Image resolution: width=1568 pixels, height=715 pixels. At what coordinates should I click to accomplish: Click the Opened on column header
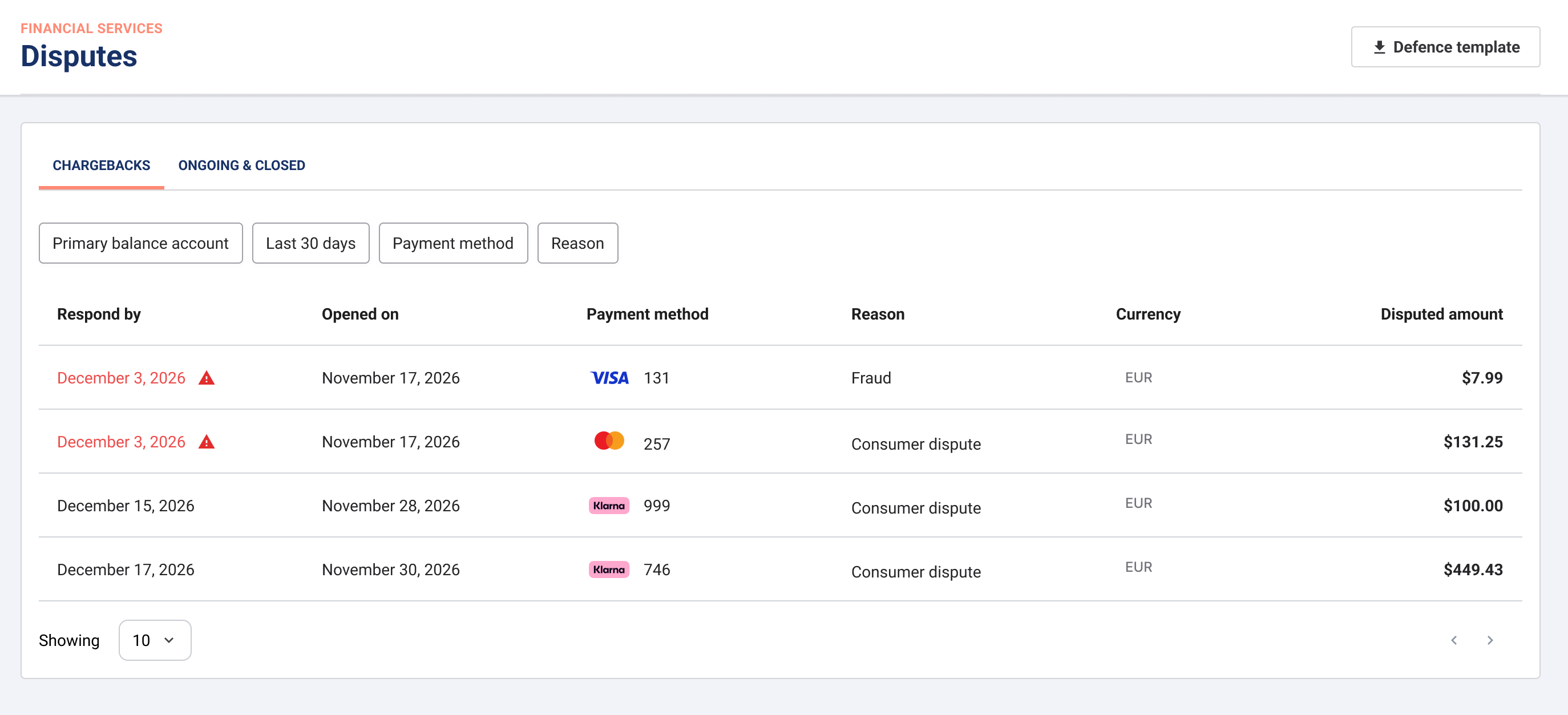point(359,314)
